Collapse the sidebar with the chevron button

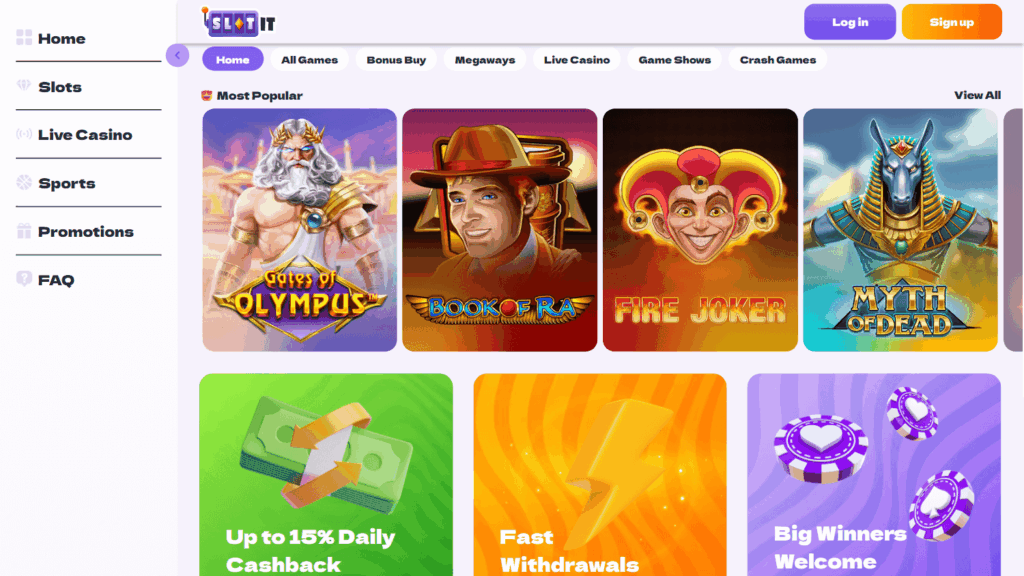178,56
